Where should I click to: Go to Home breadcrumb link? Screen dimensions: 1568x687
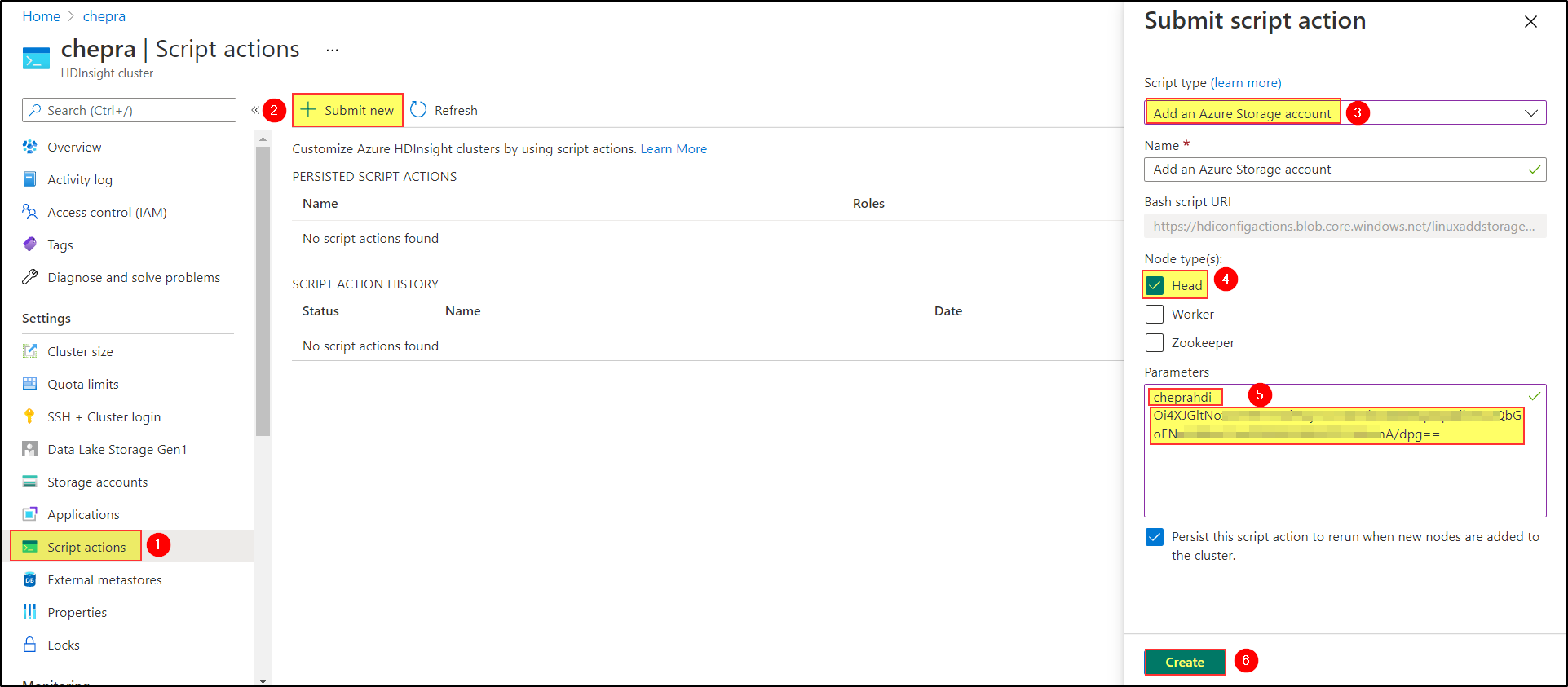click(x=41, y=16)
